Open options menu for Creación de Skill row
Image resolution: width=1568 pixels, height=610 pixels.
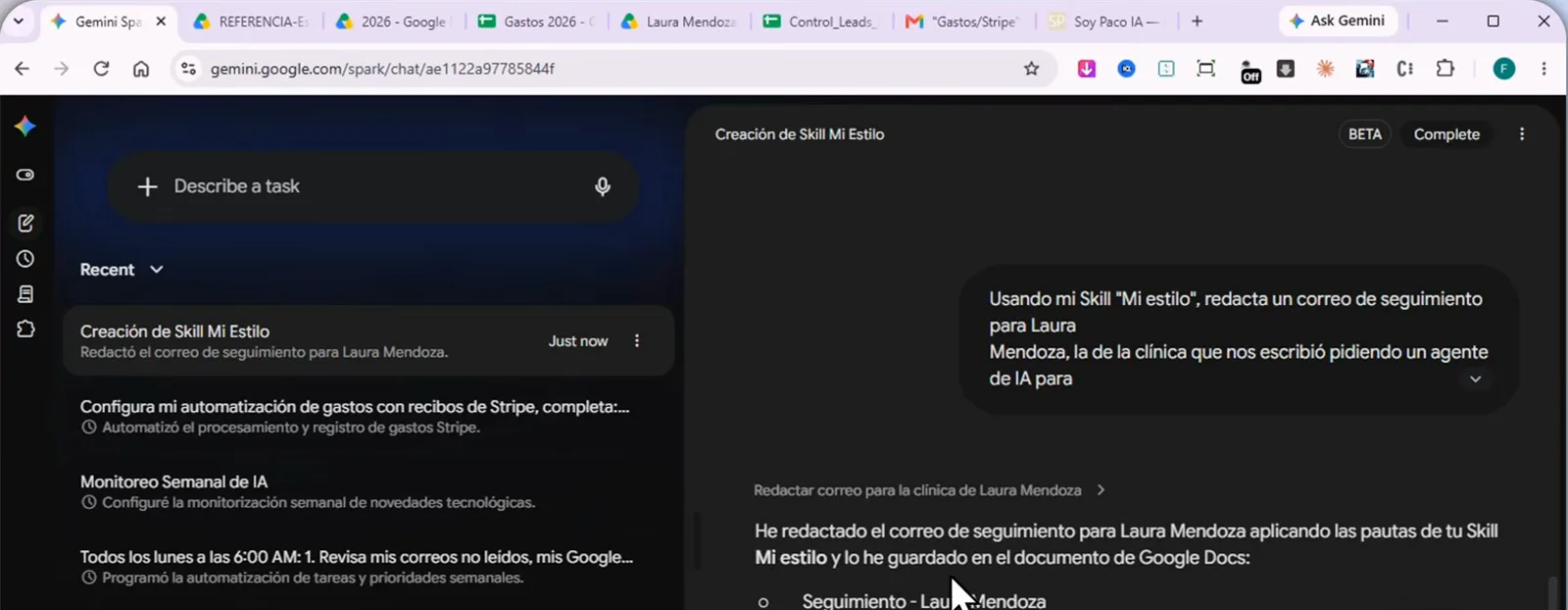tap(637, 341)
